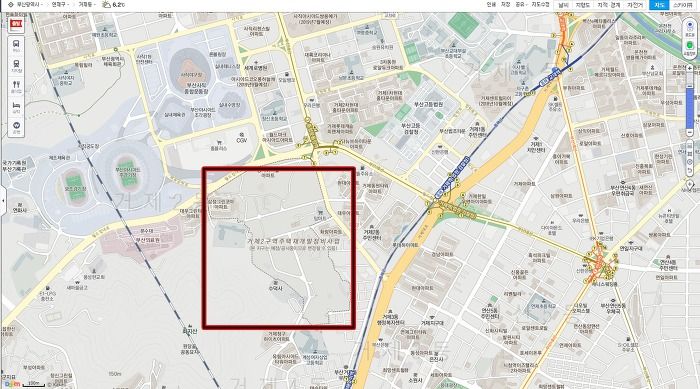Click the 100m map scale bar
Screen dimensions: 700x389
(33, 384)
